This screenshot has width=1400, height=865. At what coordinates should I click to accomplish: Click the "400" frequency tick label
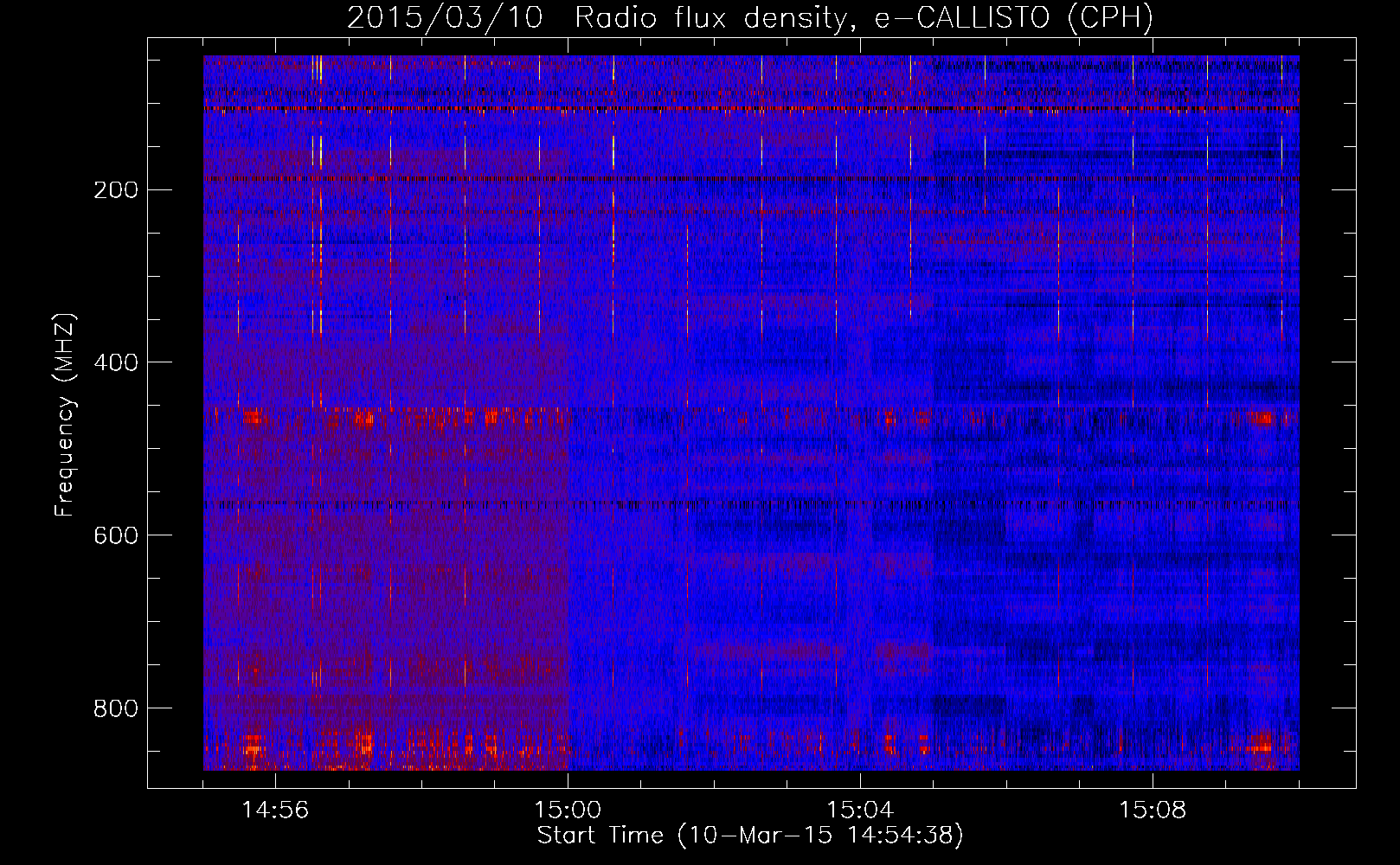coord(115,363)
